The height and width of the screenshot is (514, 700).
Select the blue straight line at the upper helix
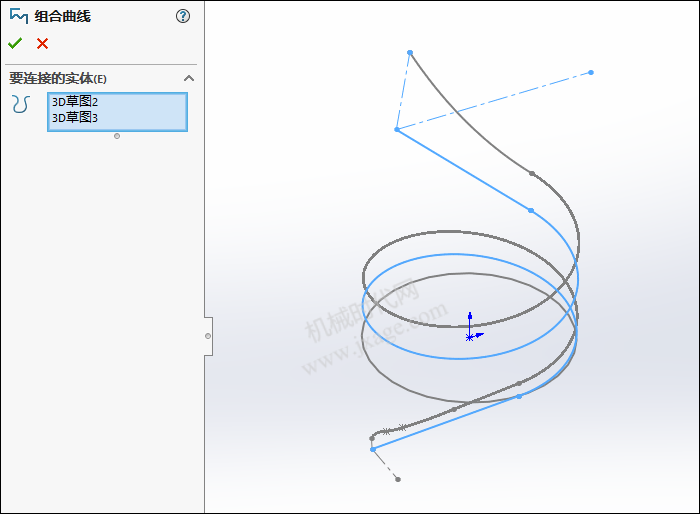(x=463, y=169)
